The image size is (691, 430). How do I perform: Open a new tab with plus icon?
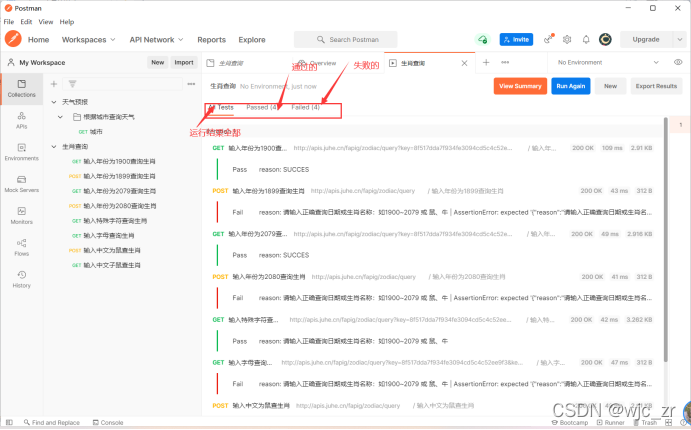point(486,63)
